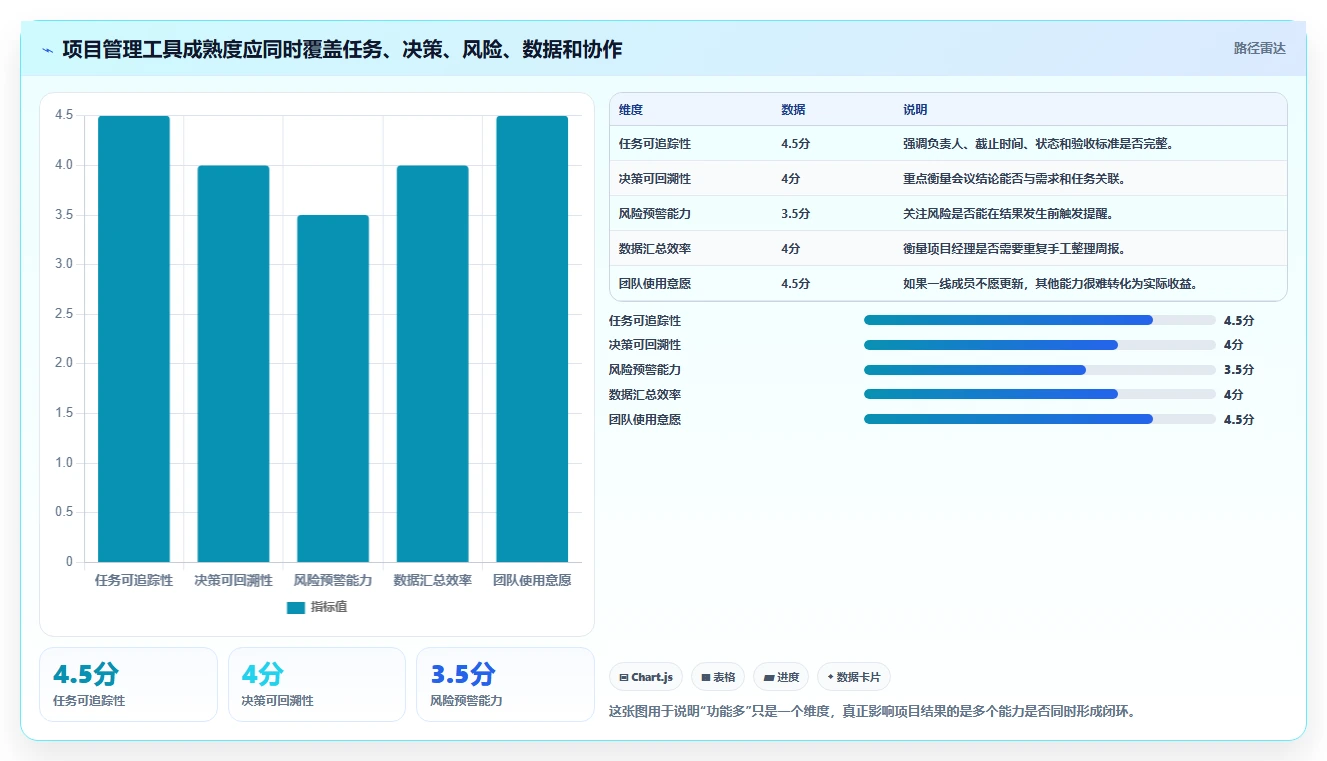Click the 决策可回溯性 progress bar
This screenshot has height=761, width=1327.
[x=1040, y=345]
